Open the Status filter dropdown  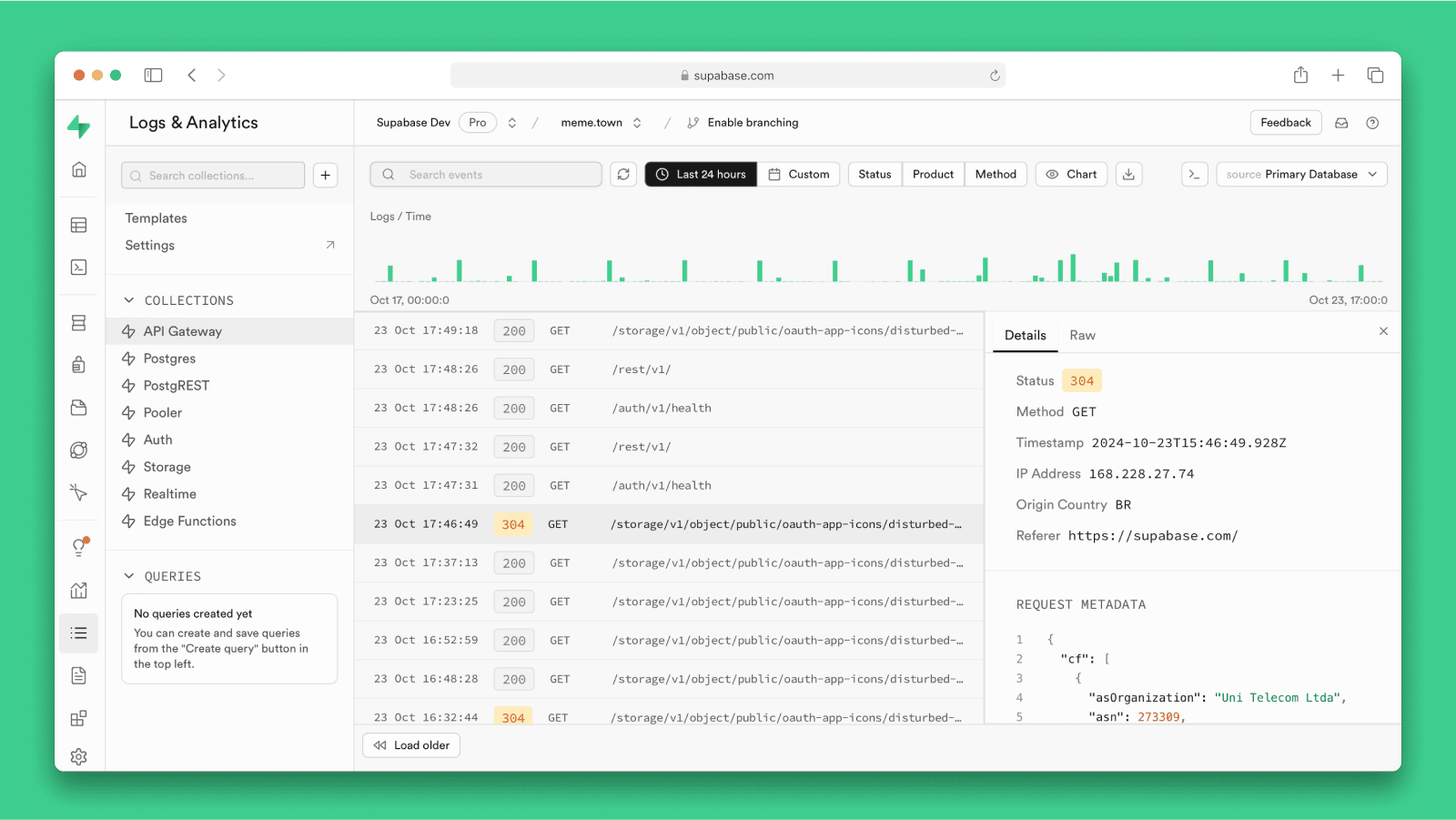[875, 175]
